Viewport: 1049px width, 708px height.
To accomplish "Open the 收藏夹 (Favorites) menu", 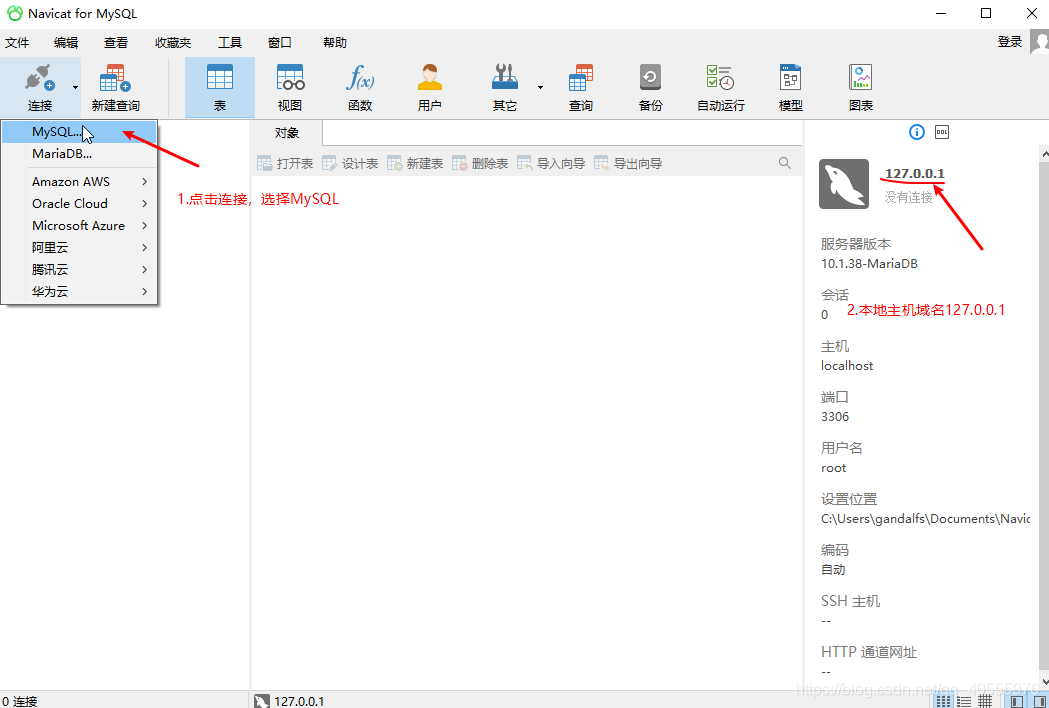I will pos(173,43).
